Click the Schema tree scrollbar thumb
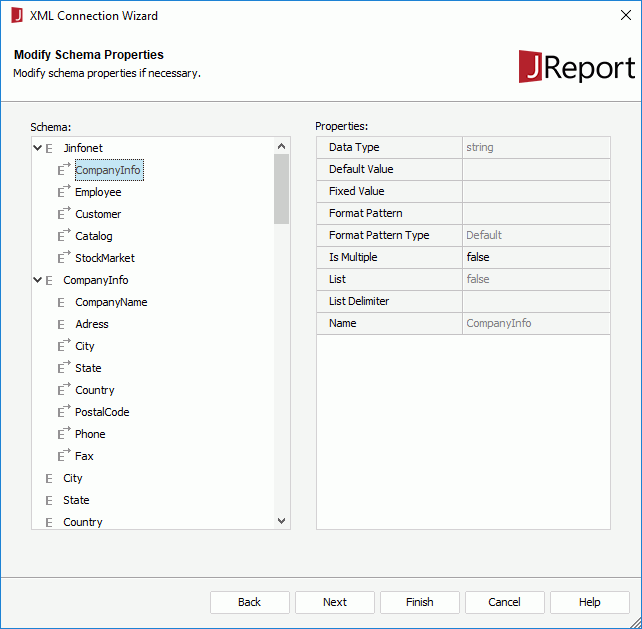This screenshot has height=629, width=642. pos(281,189)
